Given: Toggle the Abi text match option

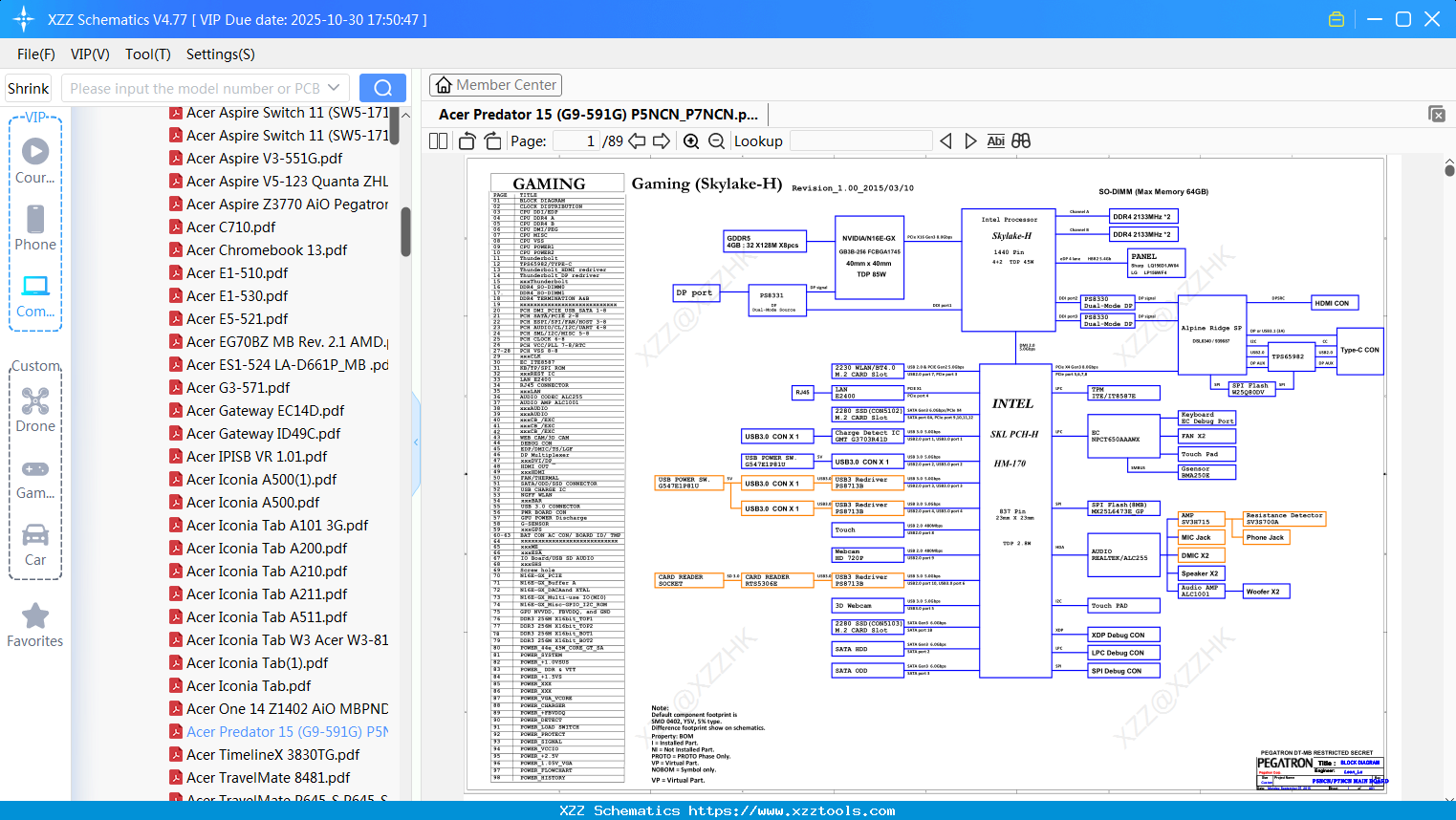Looking at the screenshot, I should 995,141.
